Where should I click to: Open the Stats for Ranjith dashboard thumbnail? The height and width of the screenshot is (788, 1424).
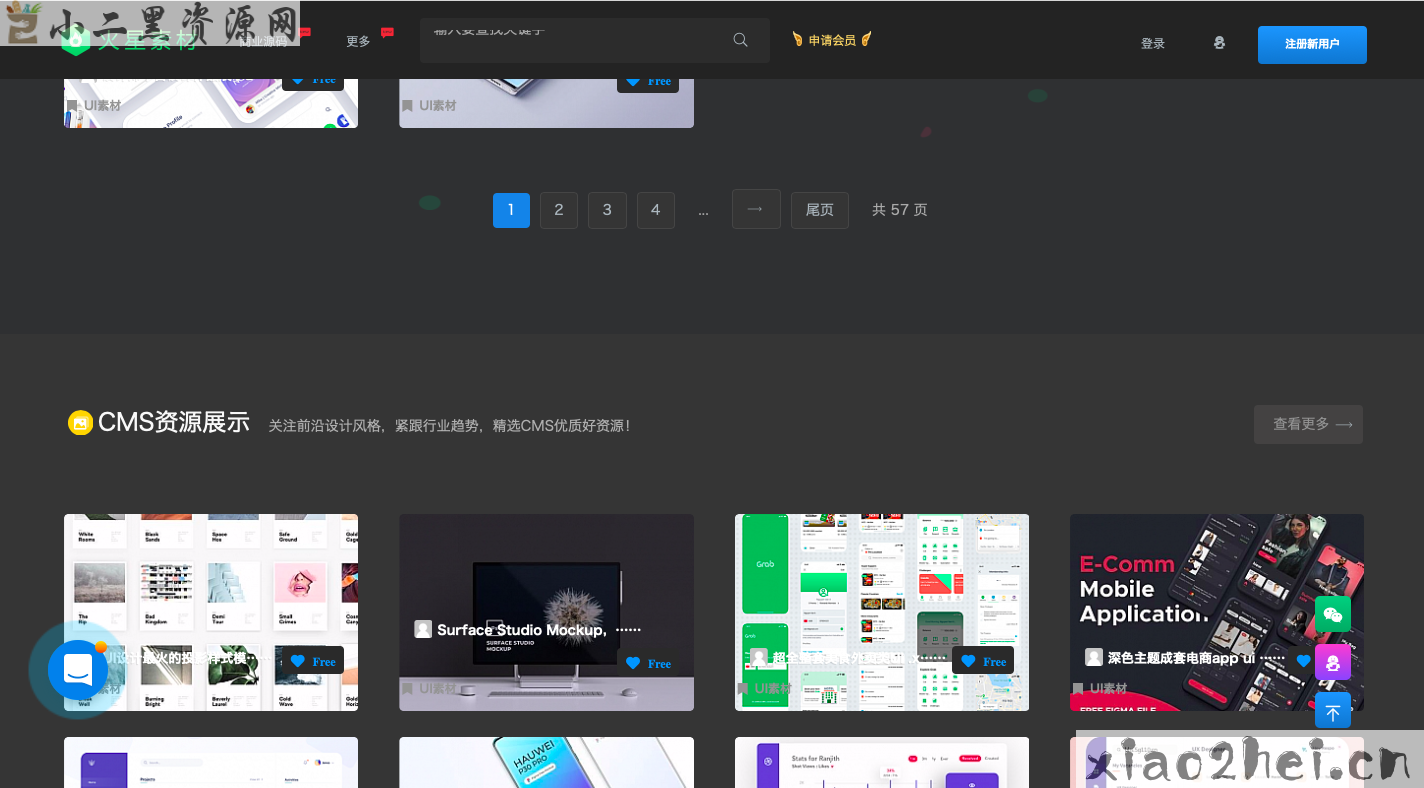pos(882,762)
